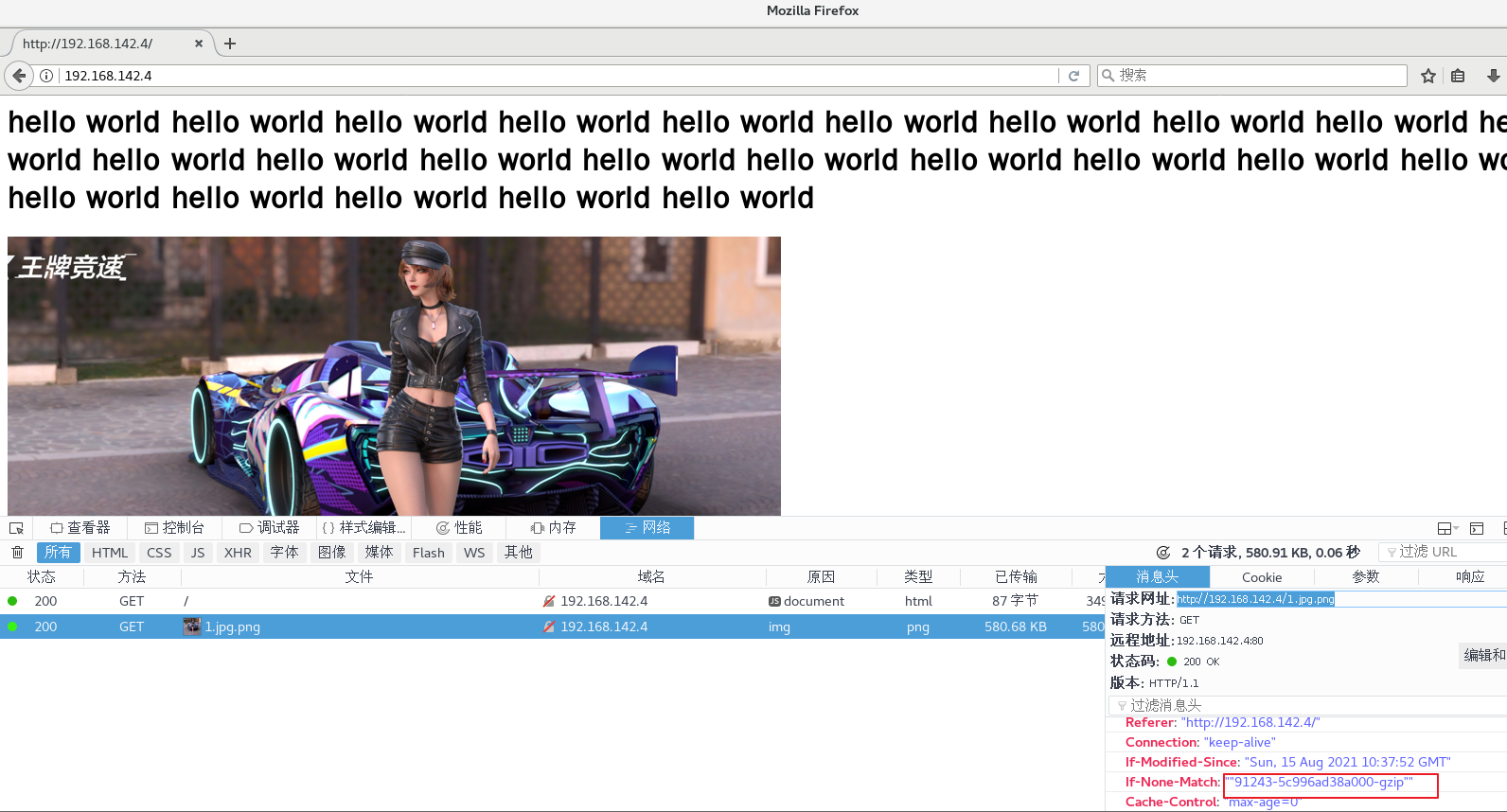Click the image thumbnail icon of 1.jpg.png
The image size is (1507, 812).
[192, 627]
